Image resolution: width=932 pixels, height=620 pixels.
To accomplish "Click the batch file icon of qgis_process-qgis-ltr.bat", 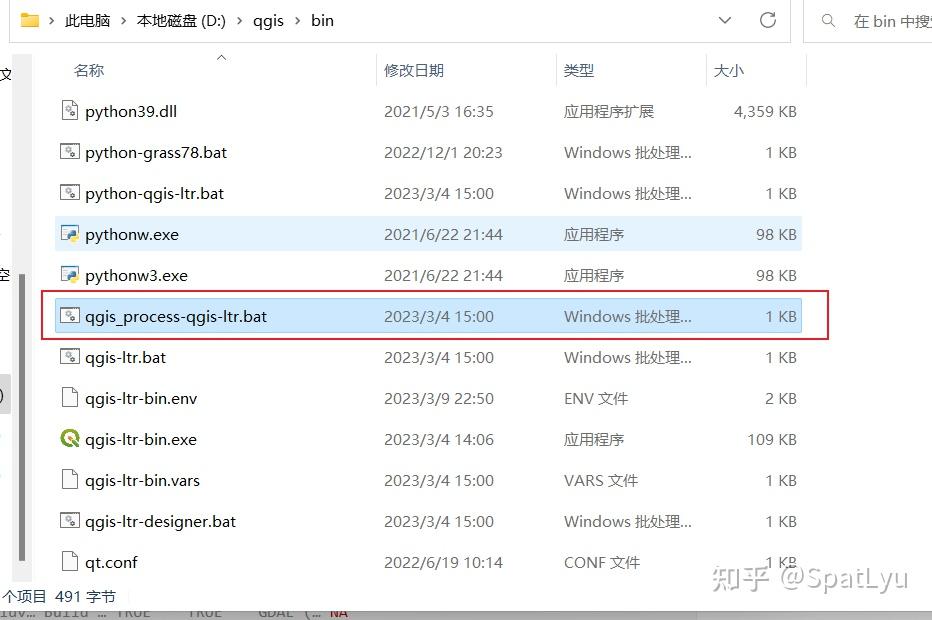I will click(70, 316).
